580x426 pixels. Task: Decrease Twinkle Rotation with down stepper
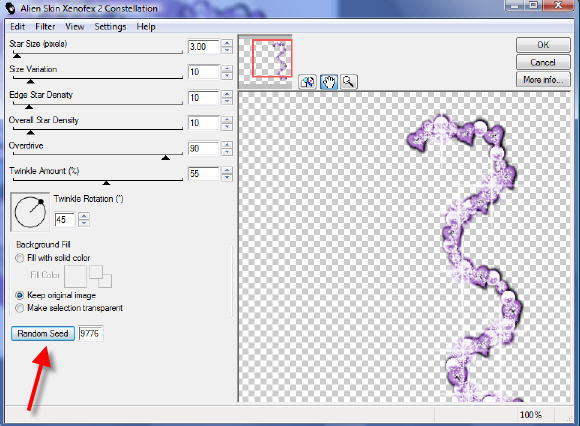pos(84,223)
